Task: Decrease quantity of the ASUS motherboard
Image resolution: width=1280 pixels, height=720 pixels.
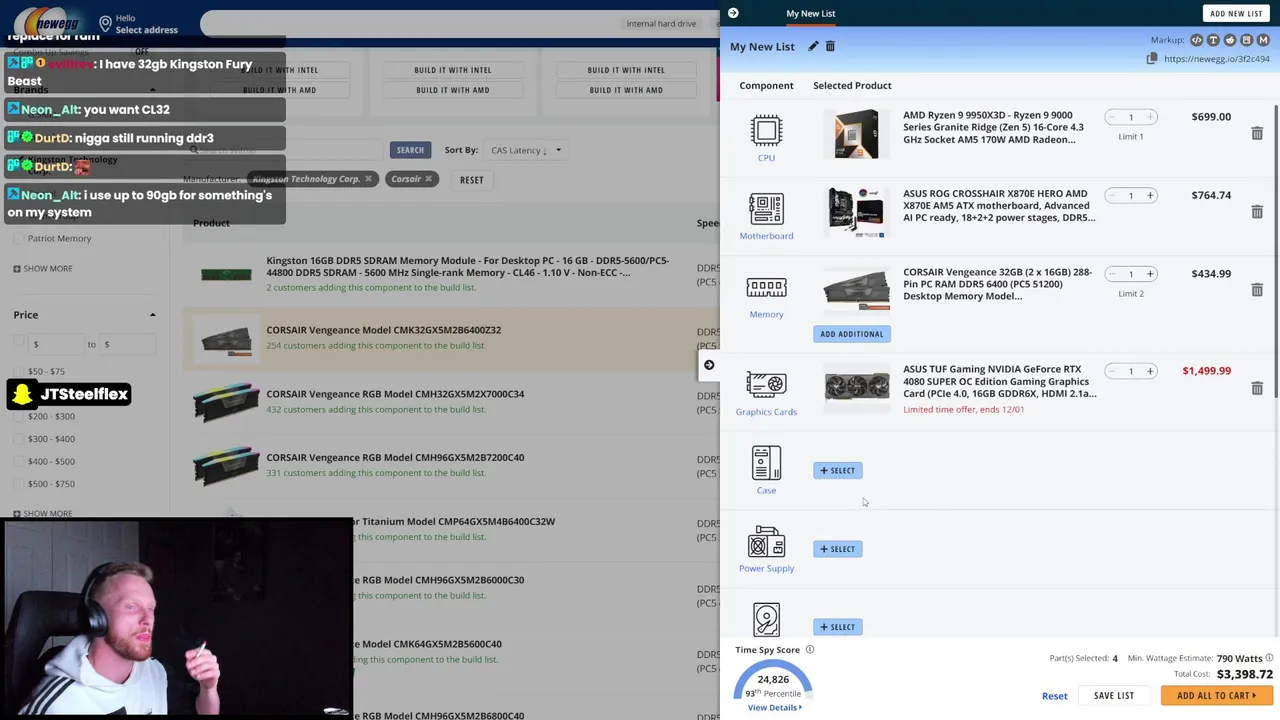Action: point(1112,195)
